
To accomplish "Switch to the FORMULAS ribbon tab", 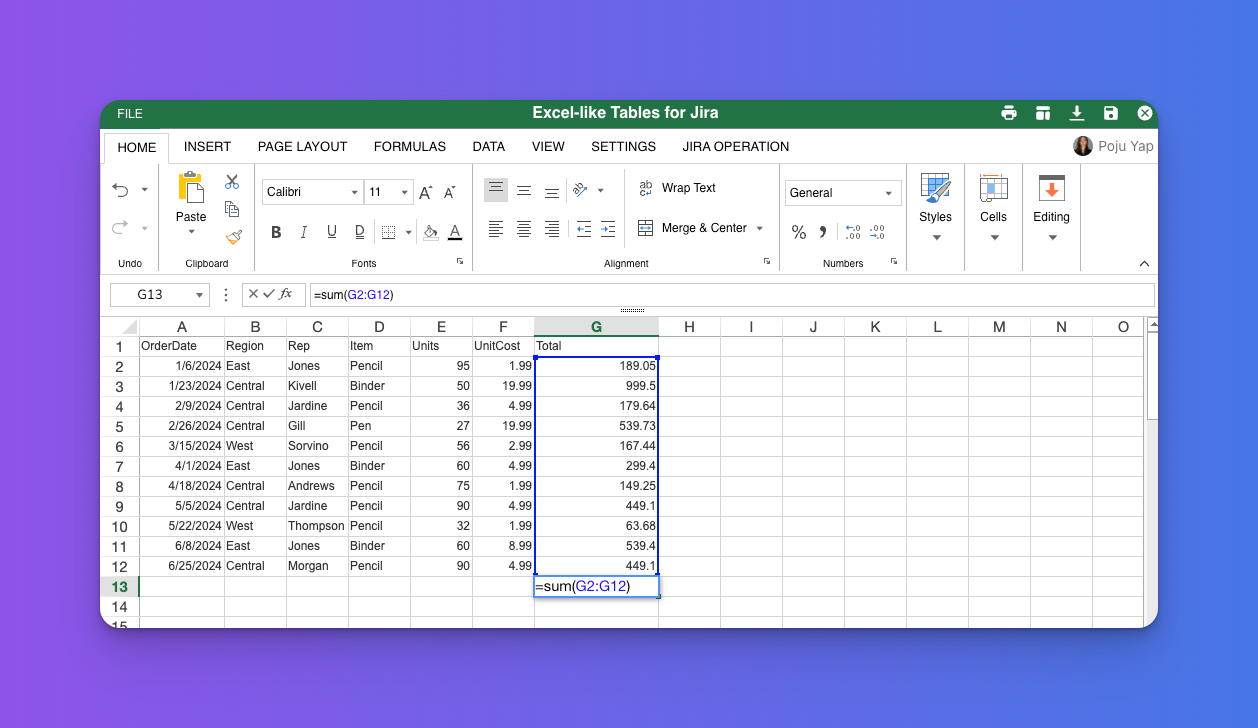I will coord(409,146).
